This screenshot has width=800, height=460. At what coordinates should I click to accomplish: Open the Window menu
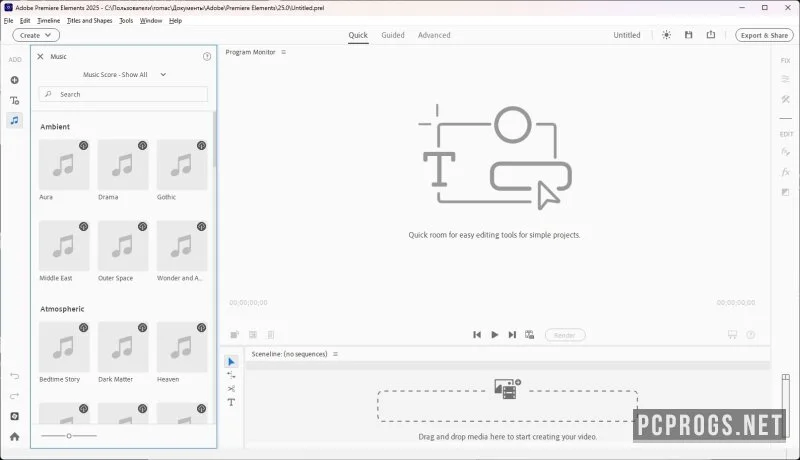click(x=151, y=21)
